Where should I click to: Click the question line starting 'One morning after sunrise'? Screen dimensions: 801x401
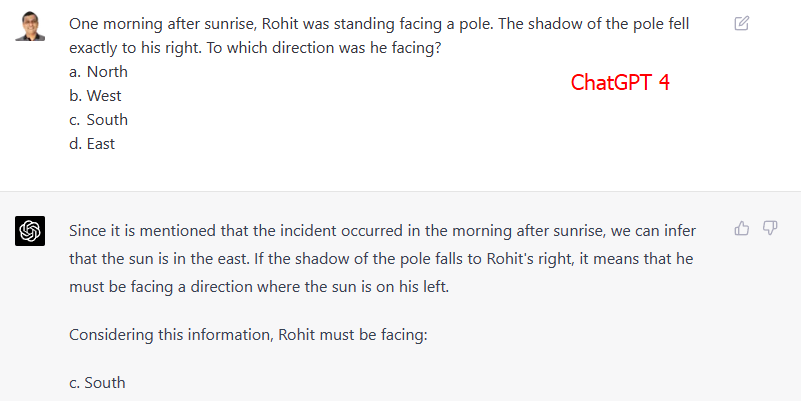[379, 24]
